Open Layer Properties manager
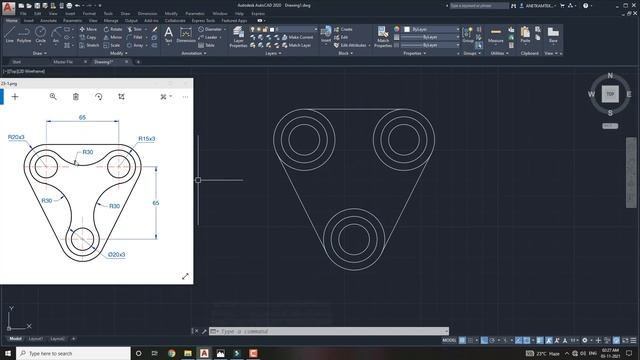Image resolution: width=640 pixels, height=360 pixels. point(238,37)
